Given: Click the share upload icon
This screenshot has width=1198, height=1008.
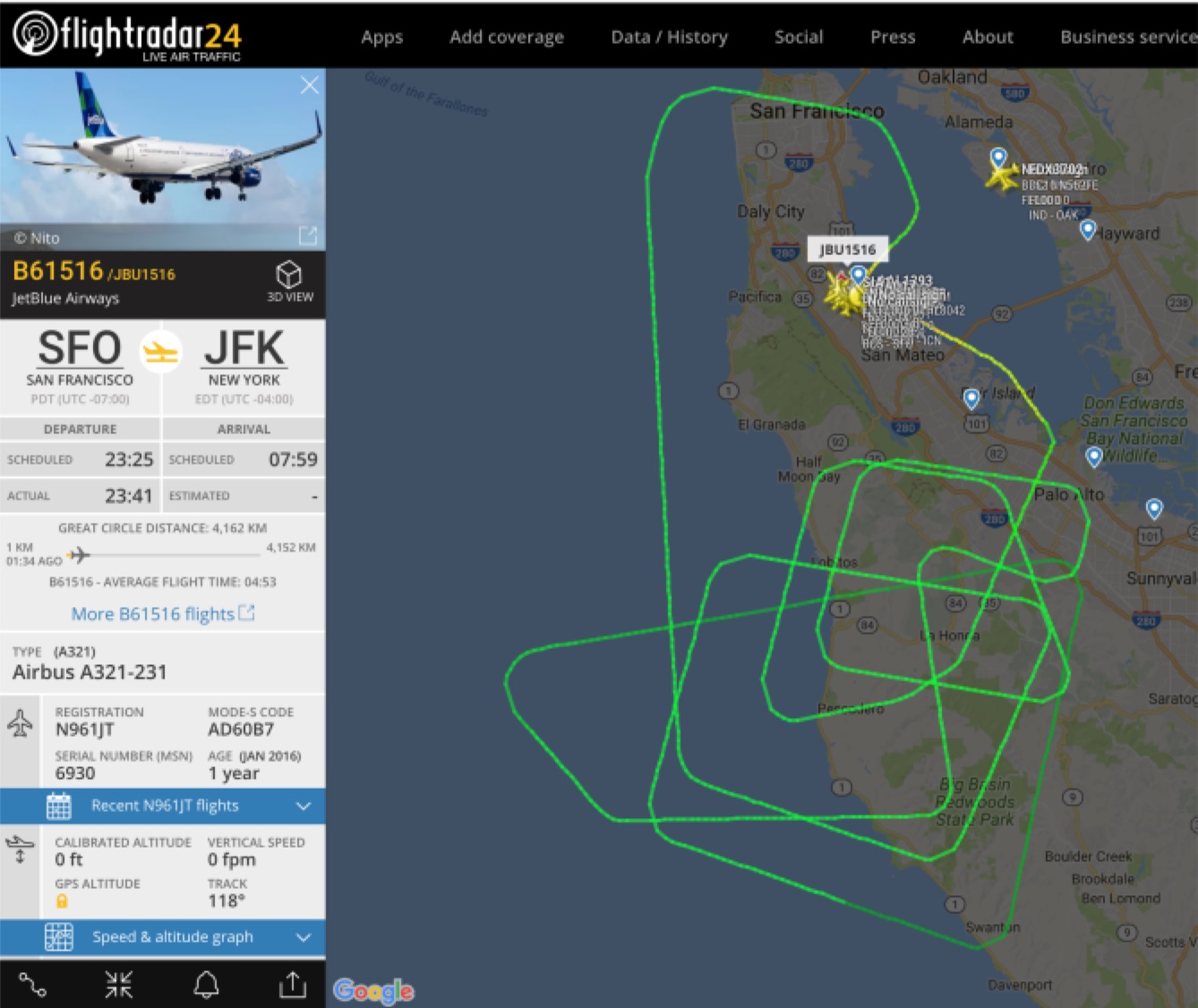Looking at the screenshot, I should pyautogui.click(x=292, y=985).
